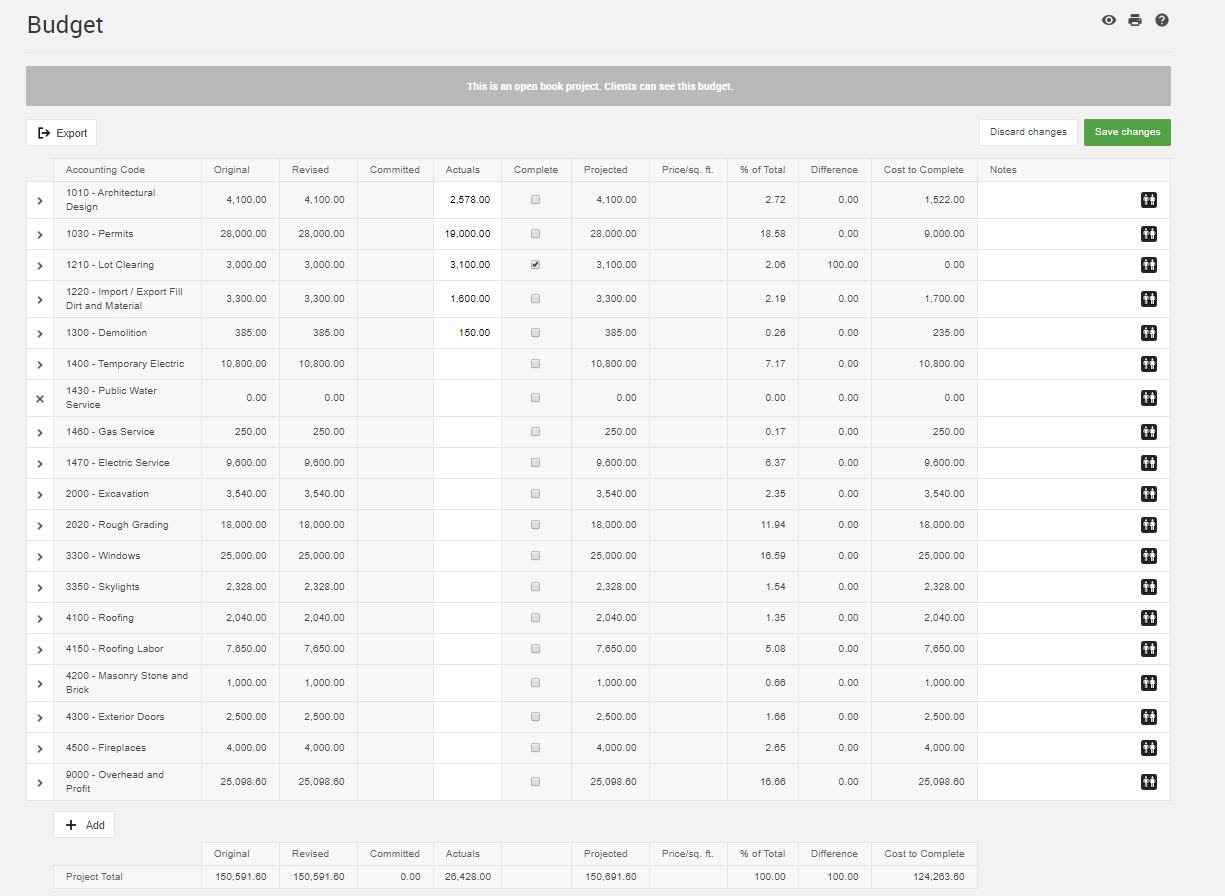Click the Actuals field for 1300 Demolition
This screenshot has width=1225, height=896.
(x=467, y=333)
